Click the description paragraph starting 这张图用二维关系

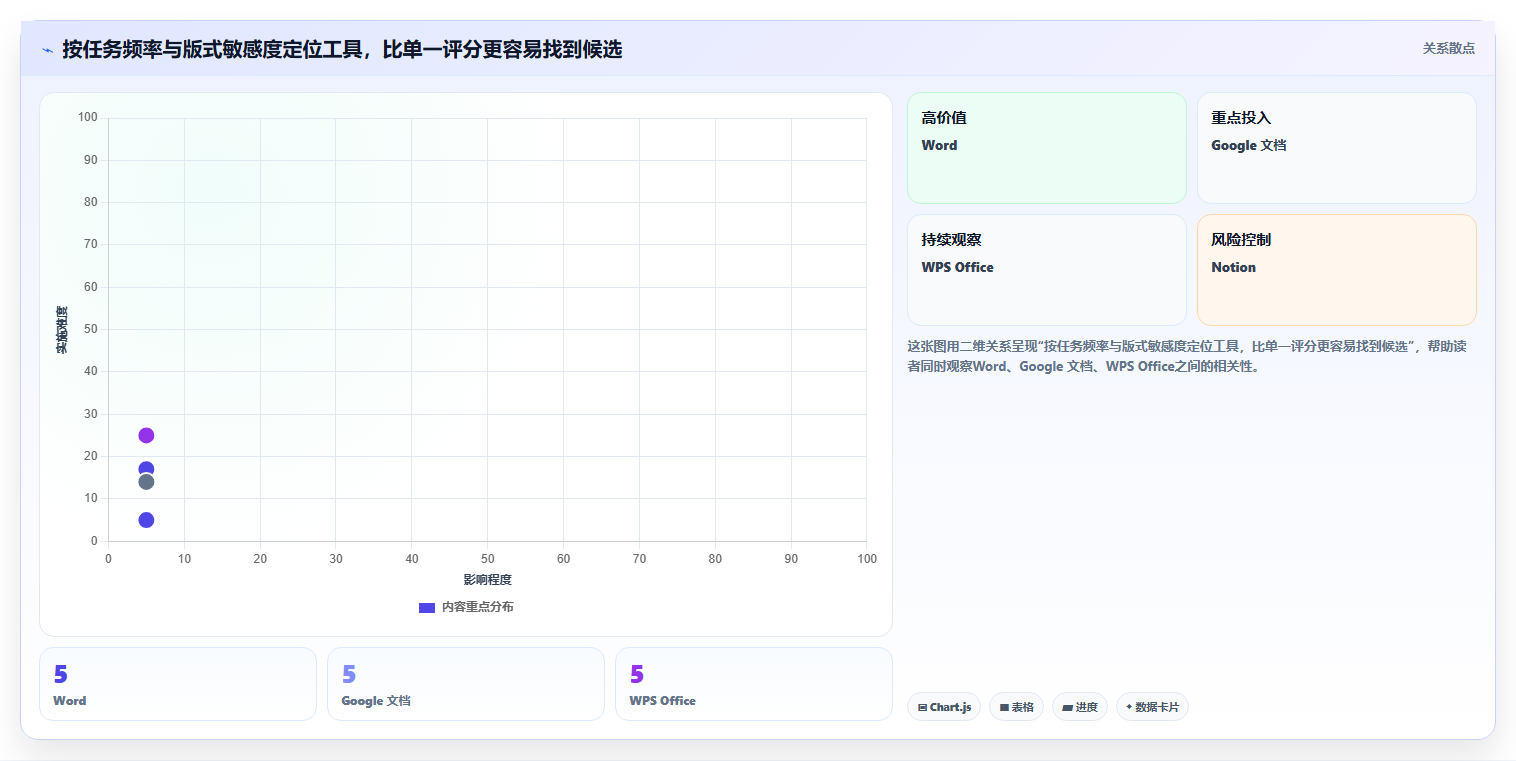[x=1187, y=356]
